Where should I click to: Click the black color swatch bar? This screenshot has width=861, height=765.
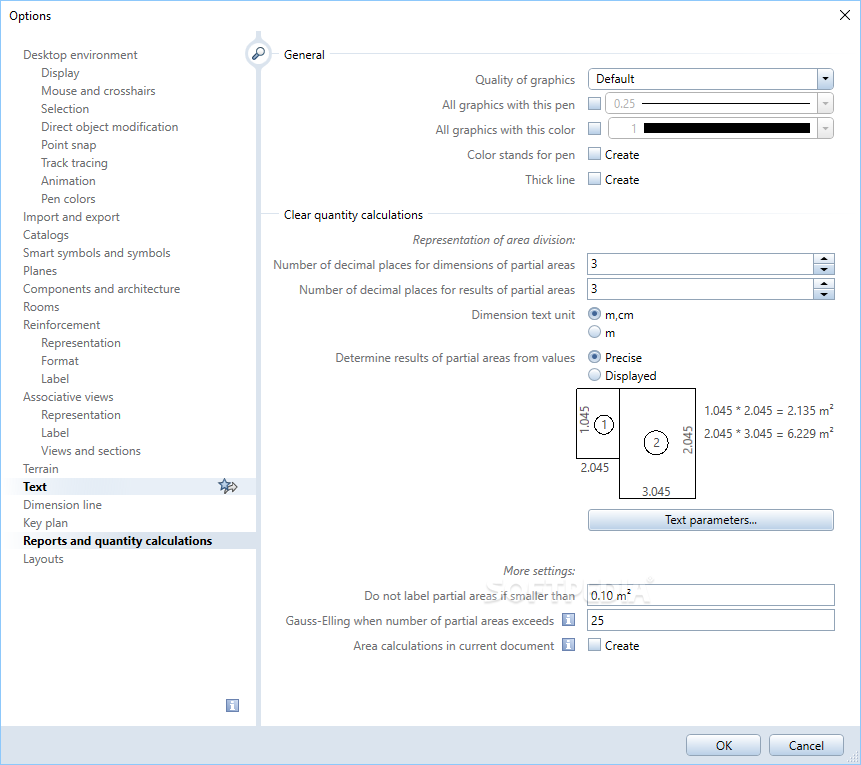pyautogui.click(x=726, y=128)
